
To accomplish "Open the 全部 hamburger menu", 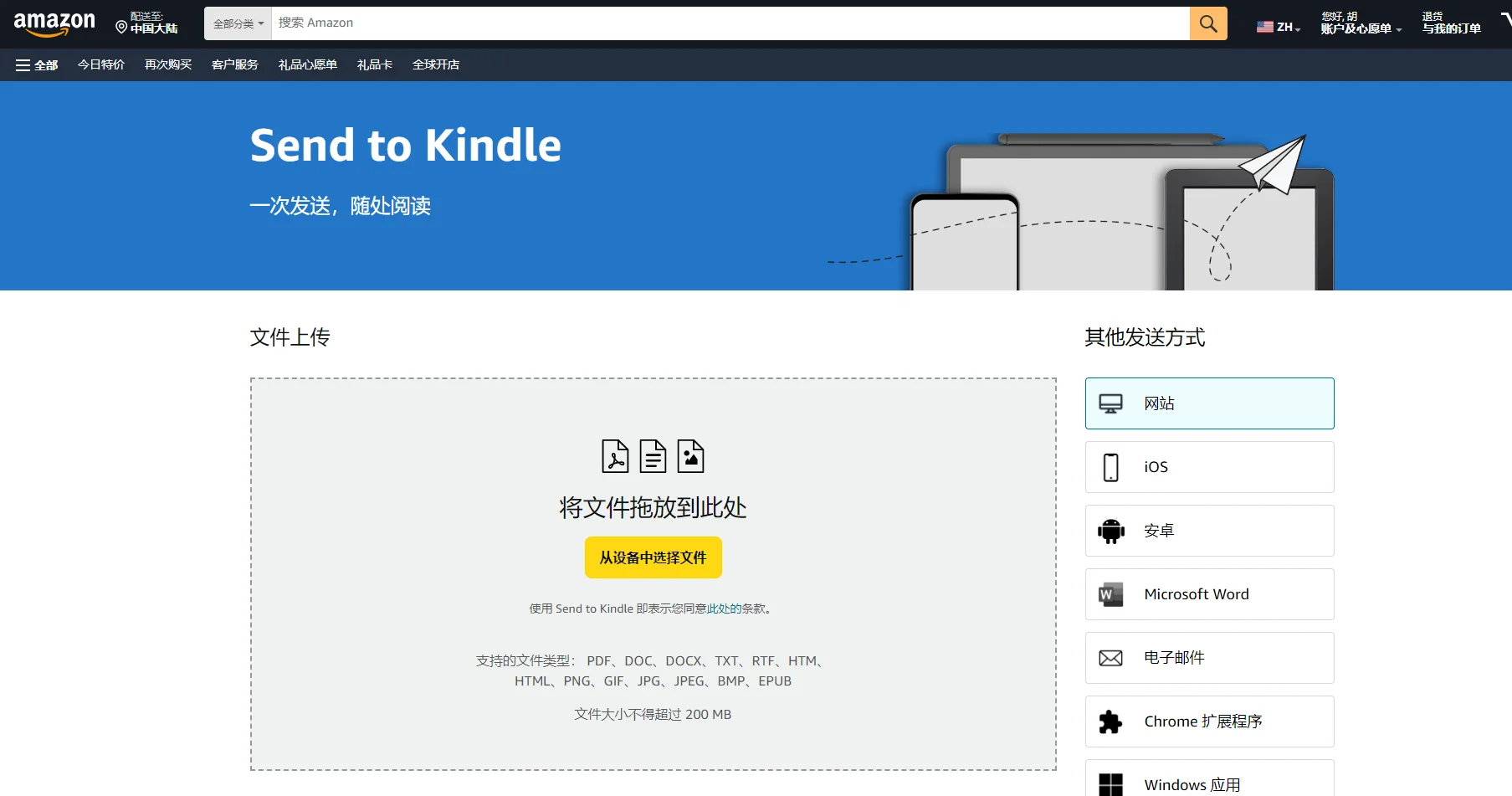I will point(37,64).
